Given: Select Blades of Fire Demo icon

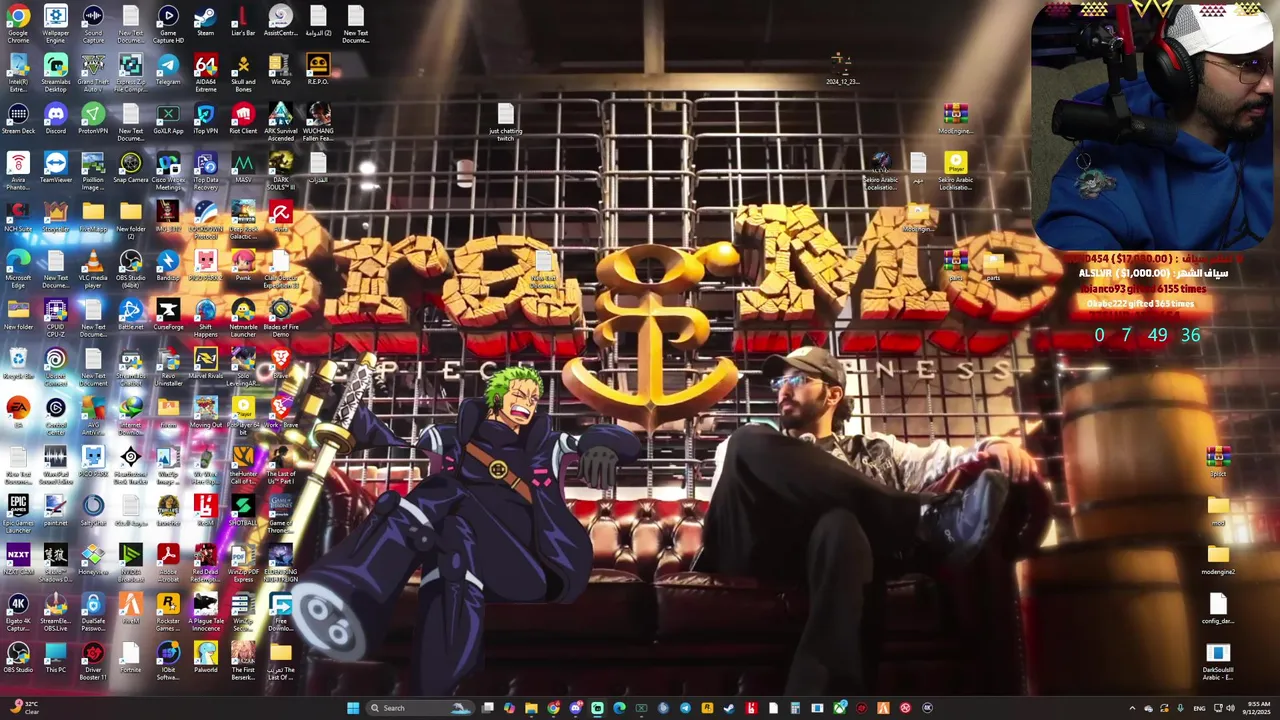Looking at the screenshot, I should tap(280, 318).
